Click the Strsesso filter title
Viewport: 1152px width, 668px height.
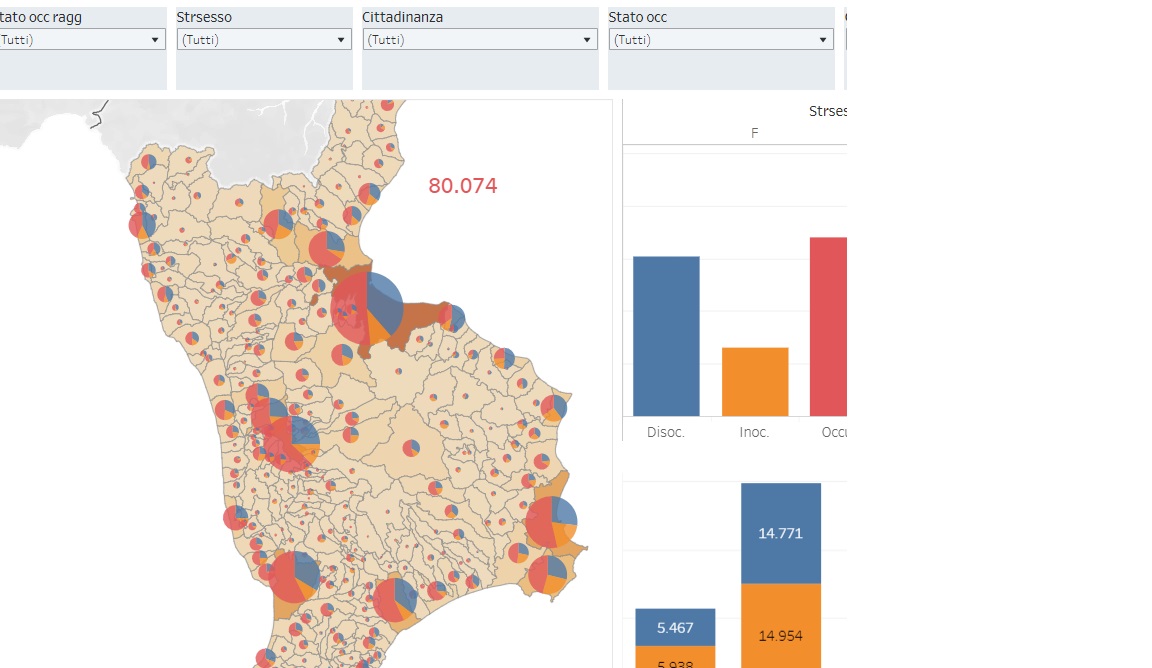[x=204, y=17]
